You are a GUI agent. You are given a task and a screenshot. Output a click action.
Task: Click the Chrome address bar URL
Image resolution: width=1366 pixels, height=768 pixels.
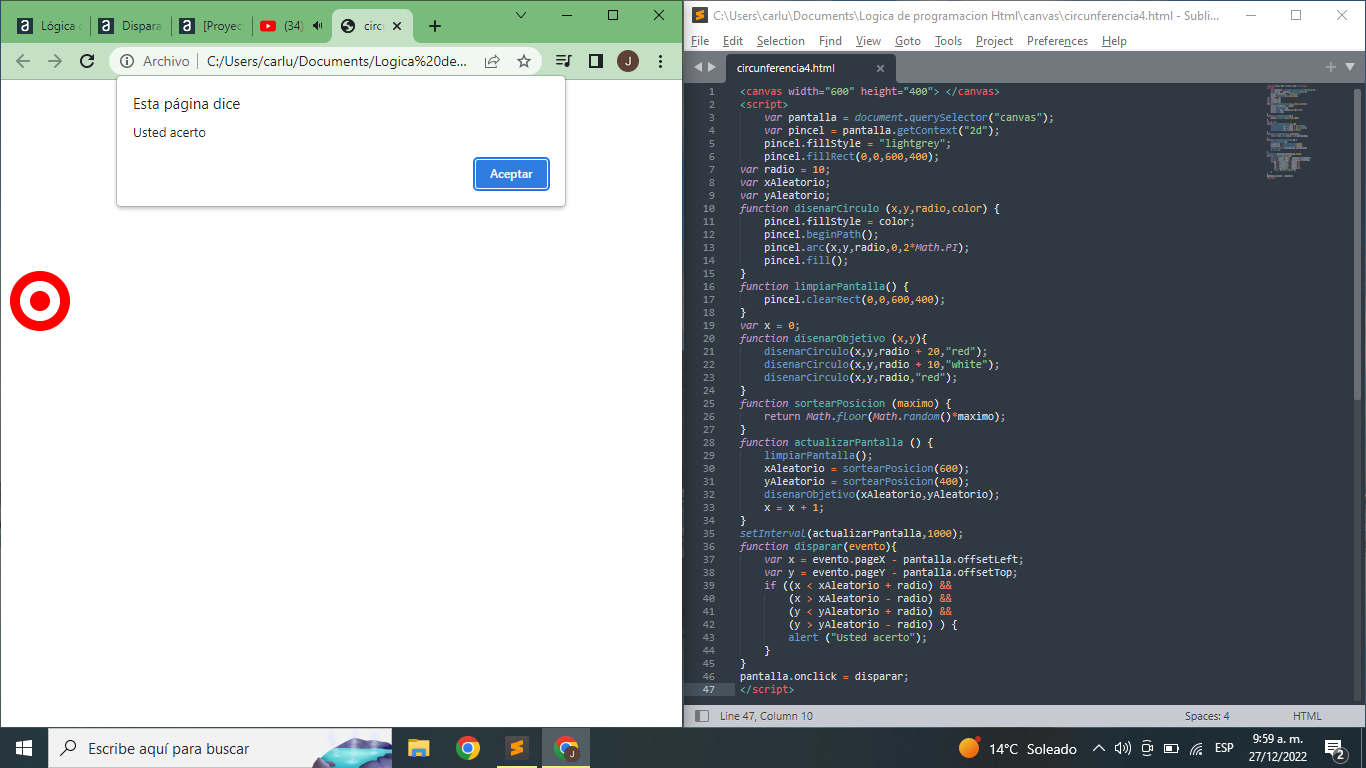tap(337, 61)
